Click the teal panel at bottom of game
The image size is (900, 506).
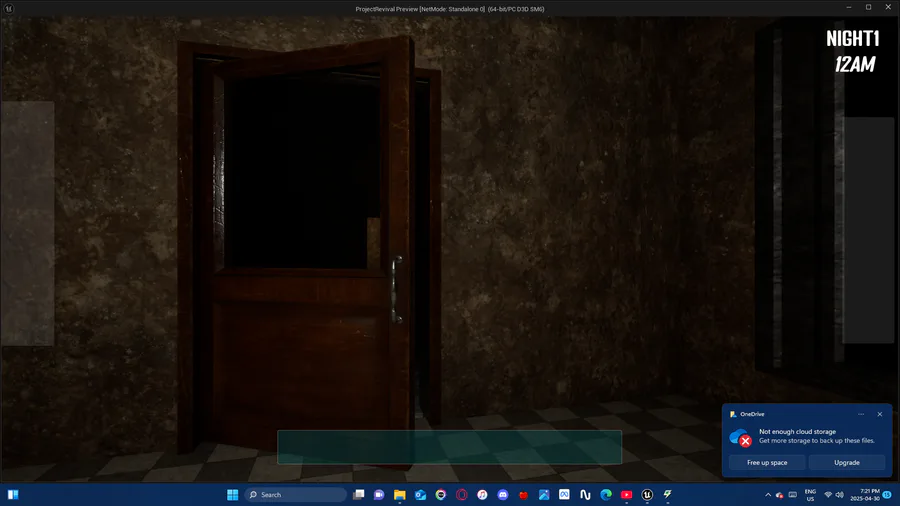point(449,447)
